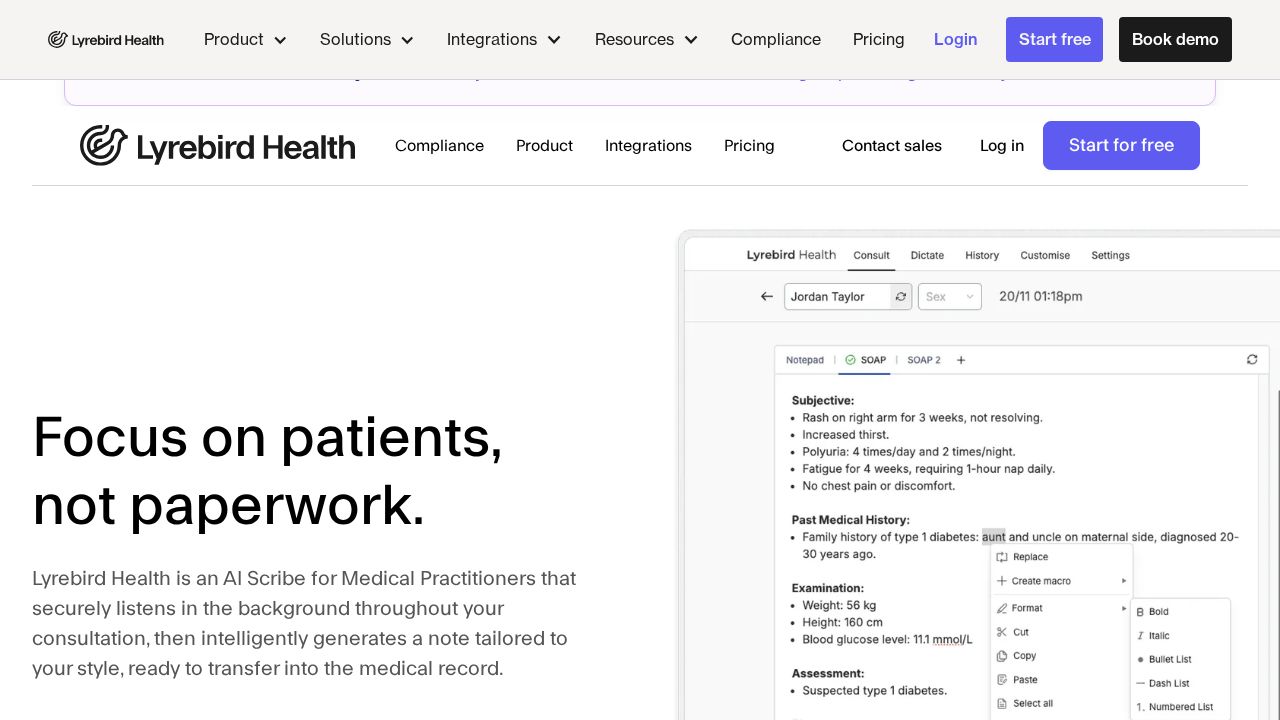1280x720 pixels.
Task: Click Log in next to Contact sales
Action: pos(1002,146)
